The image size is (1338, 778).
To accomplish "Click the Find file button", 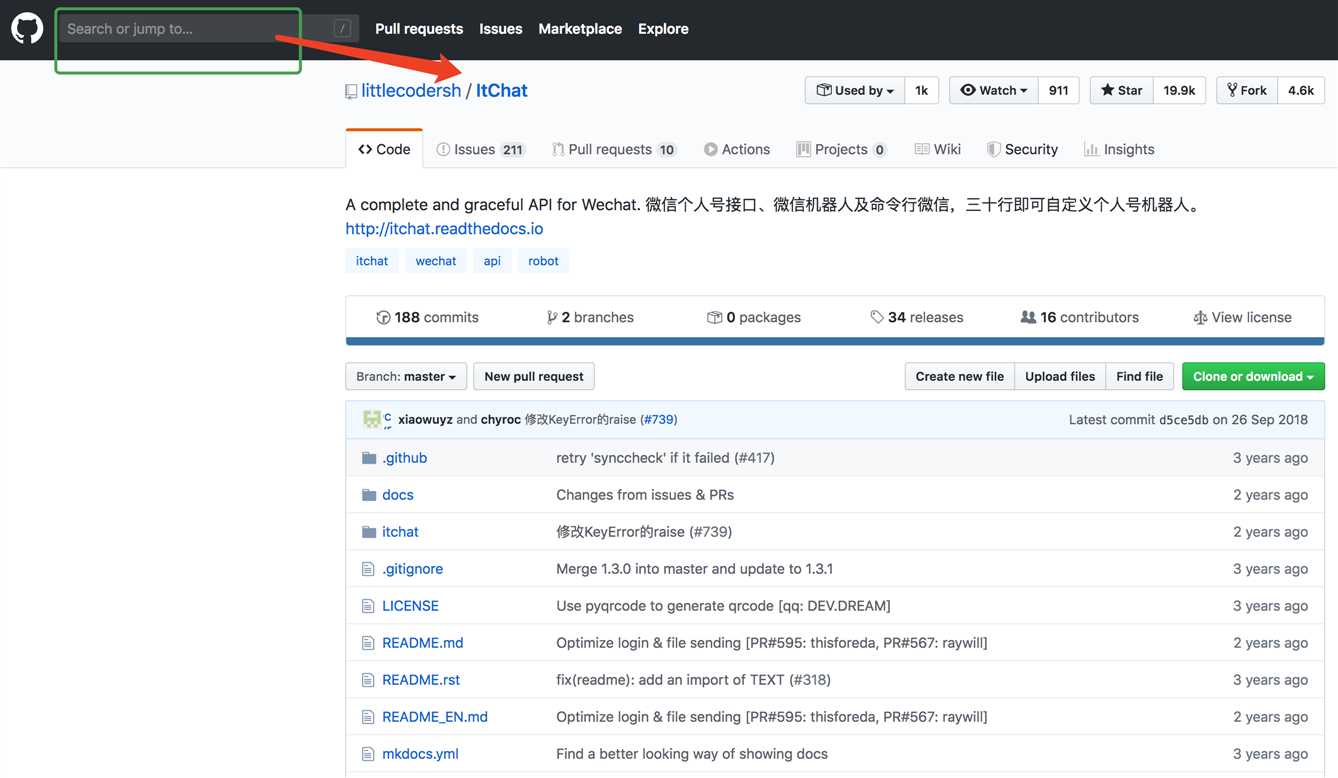I will 1140,376.
